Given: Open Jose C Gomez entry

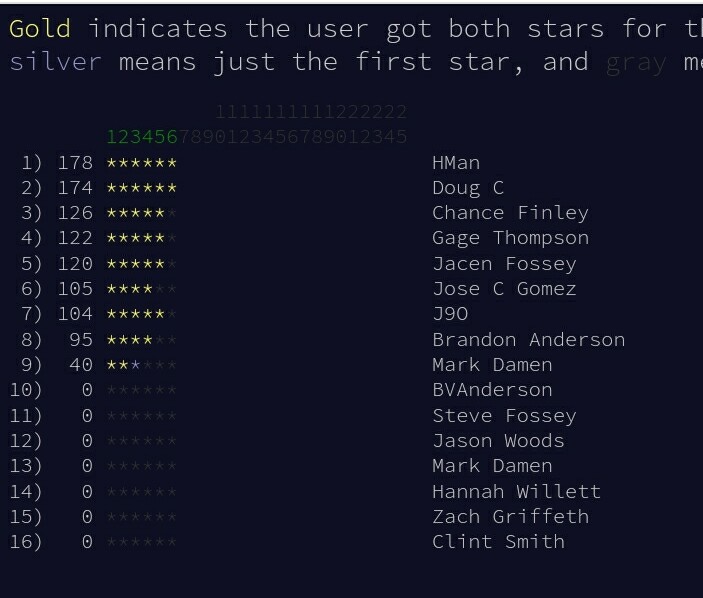Looking at the screenshot, I should [x=504, y=289].
